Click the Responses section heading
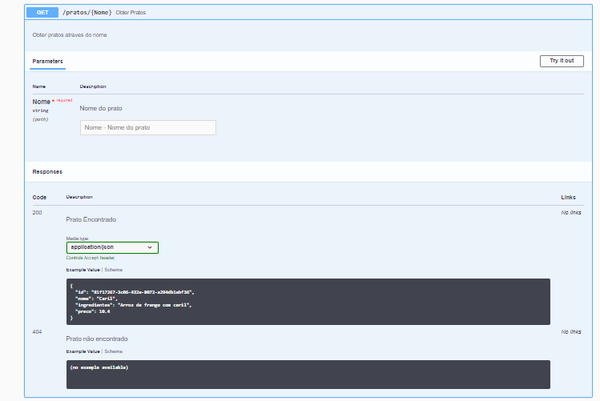 (47, 172)
